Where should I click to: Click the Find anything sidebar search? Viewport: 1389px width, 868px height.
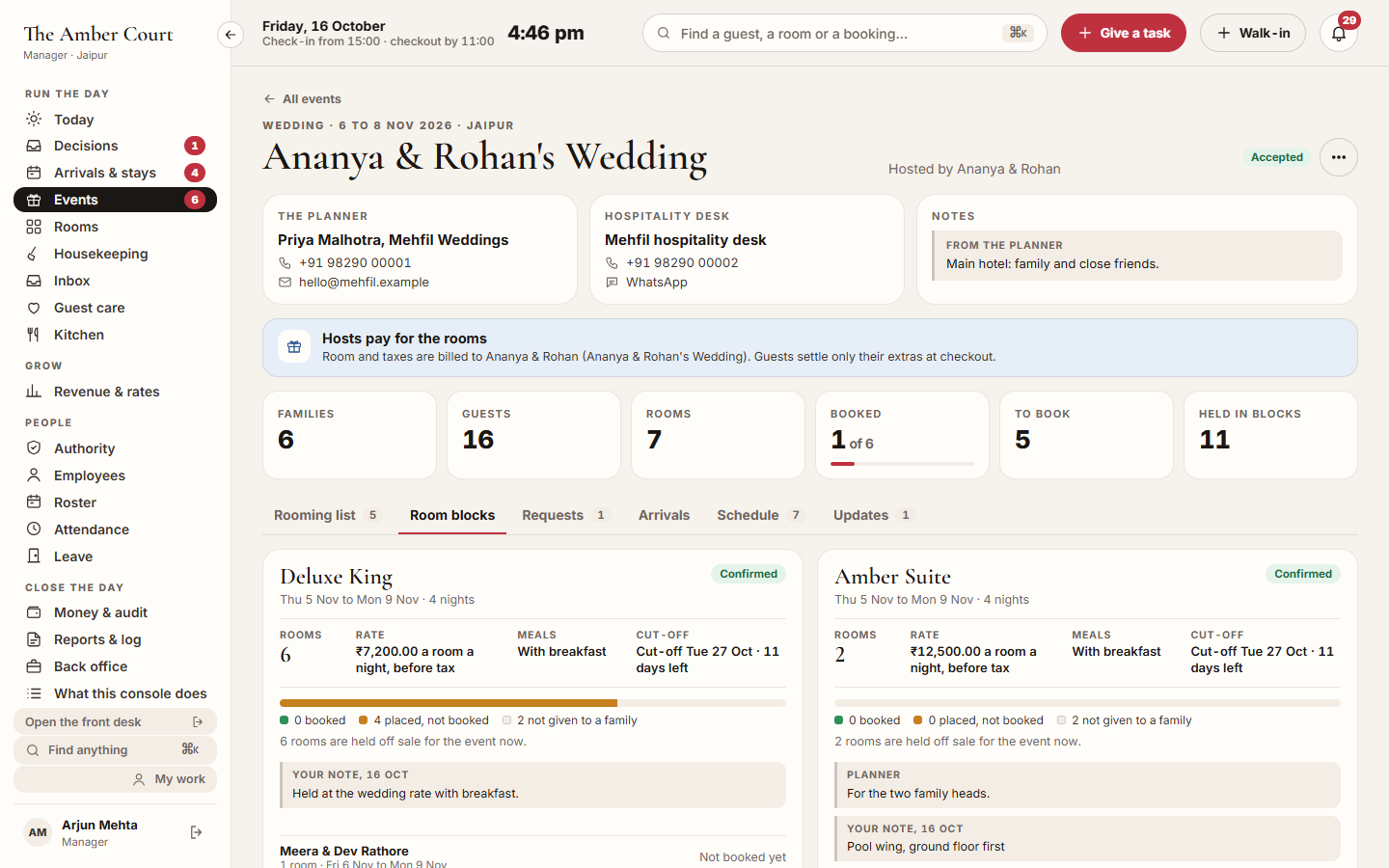[x=115, y=749]
